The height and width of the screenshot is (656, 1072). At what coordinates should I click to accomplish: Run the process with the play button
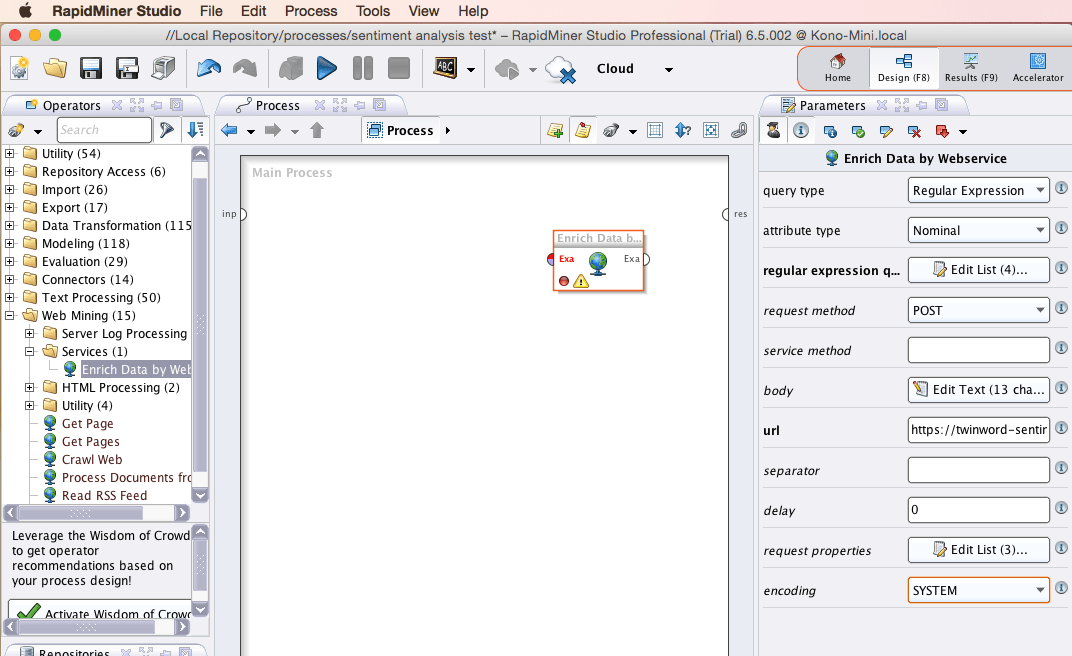327,68
